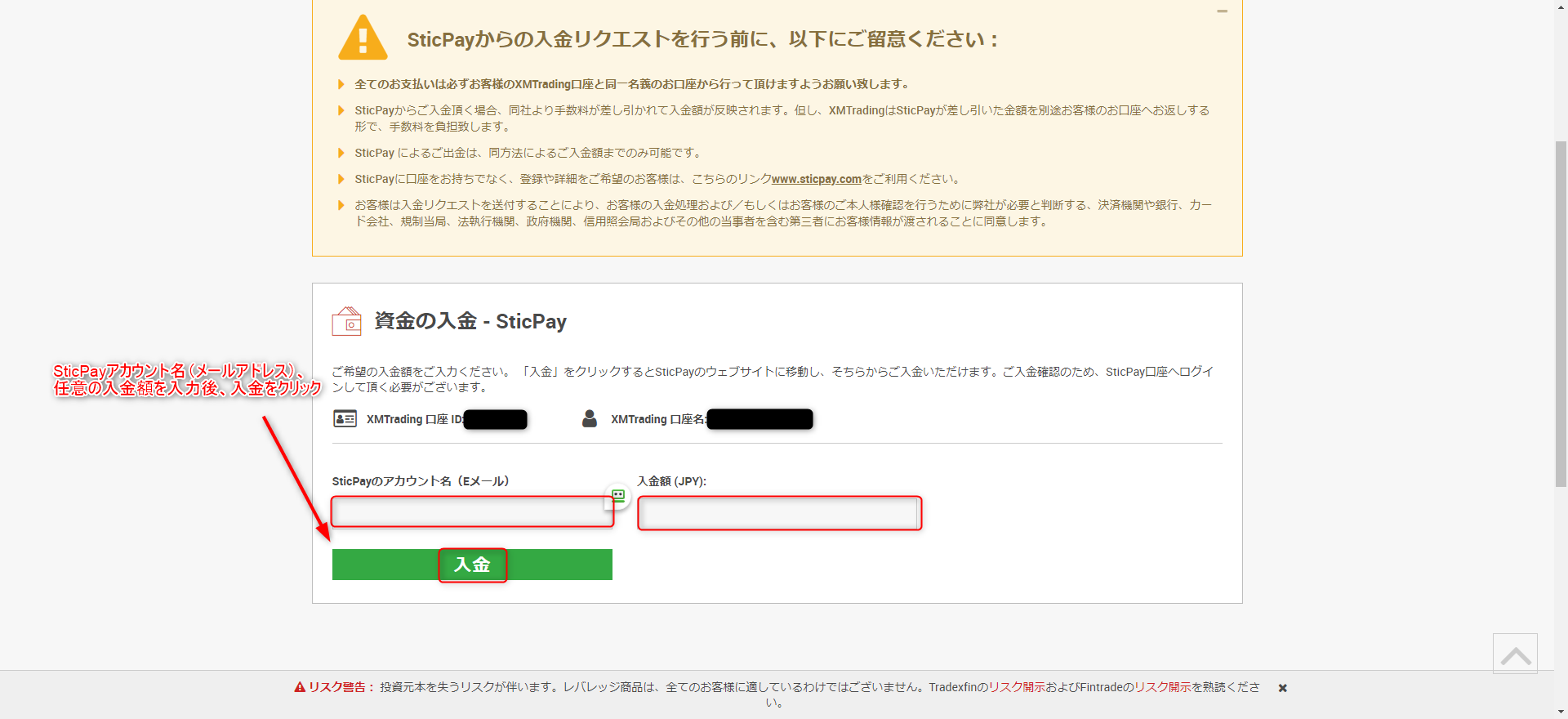Click the red リスク警告 triangle icon
The width and height of the screenshot is (1568, 719).
300,687
